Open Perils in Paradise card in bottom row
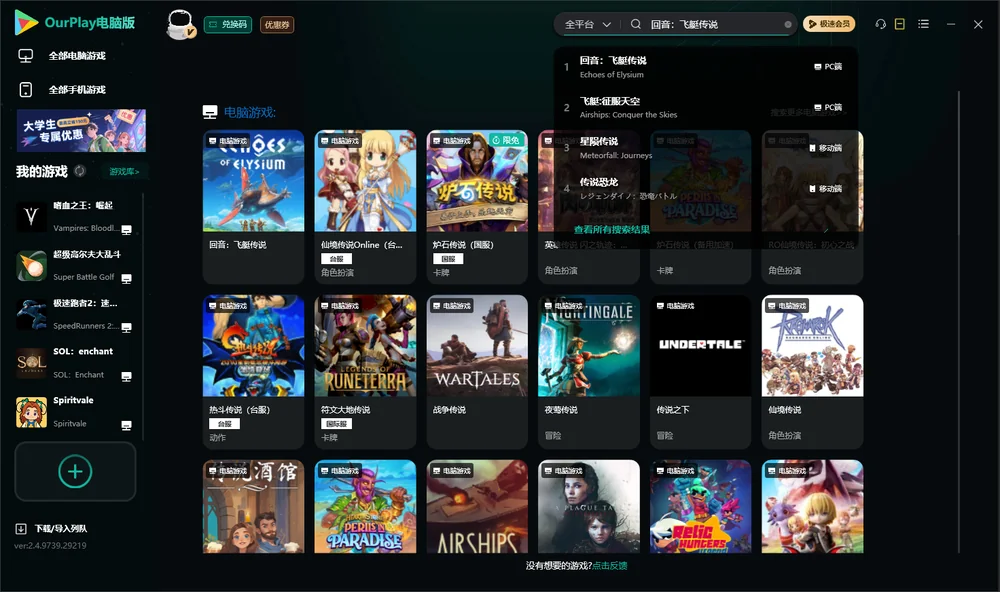1000x592 pixels. (365, 507)
